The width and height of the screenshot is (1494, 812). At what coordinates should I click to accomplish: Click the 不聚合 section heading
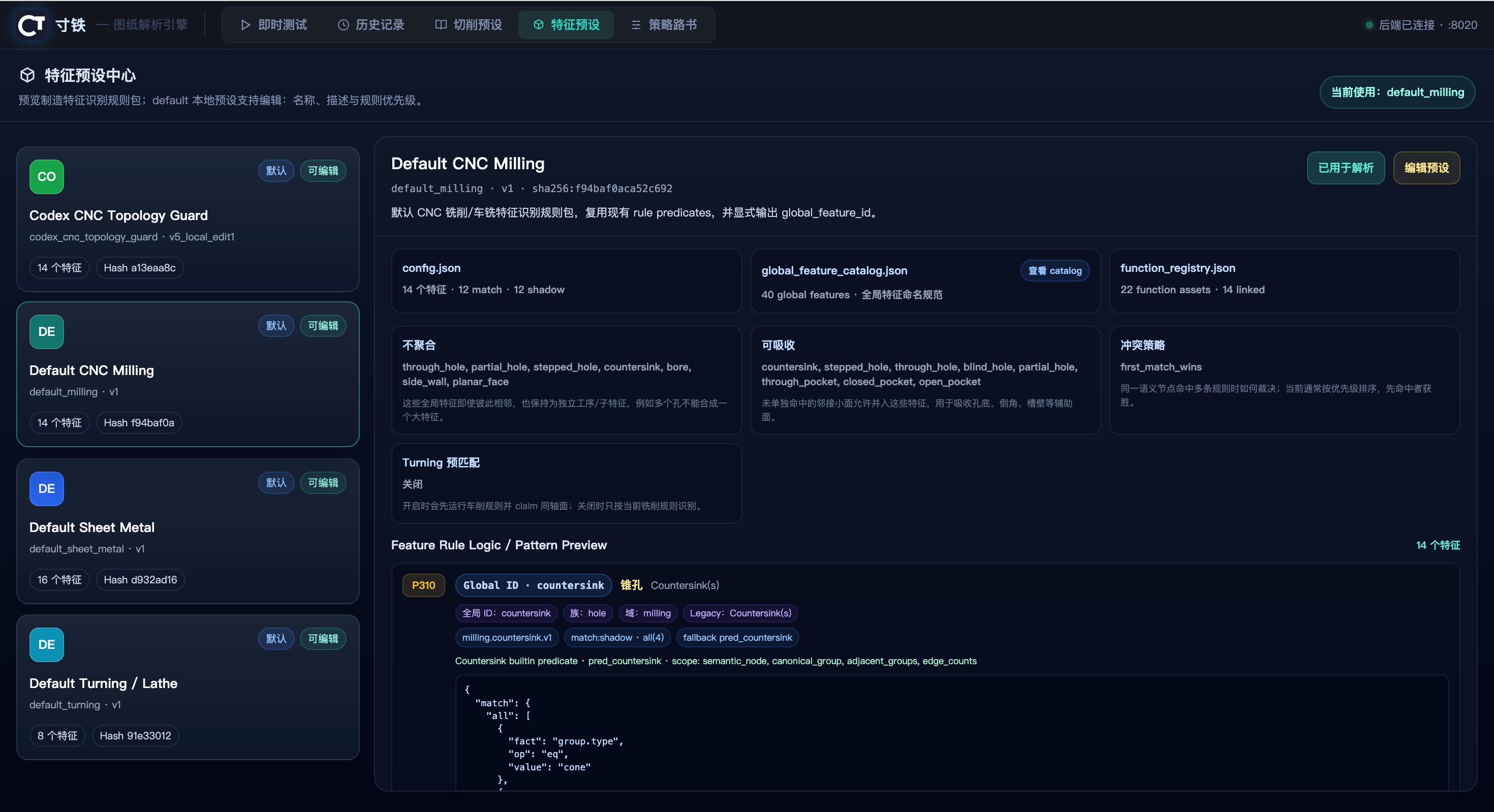point(419,346)
